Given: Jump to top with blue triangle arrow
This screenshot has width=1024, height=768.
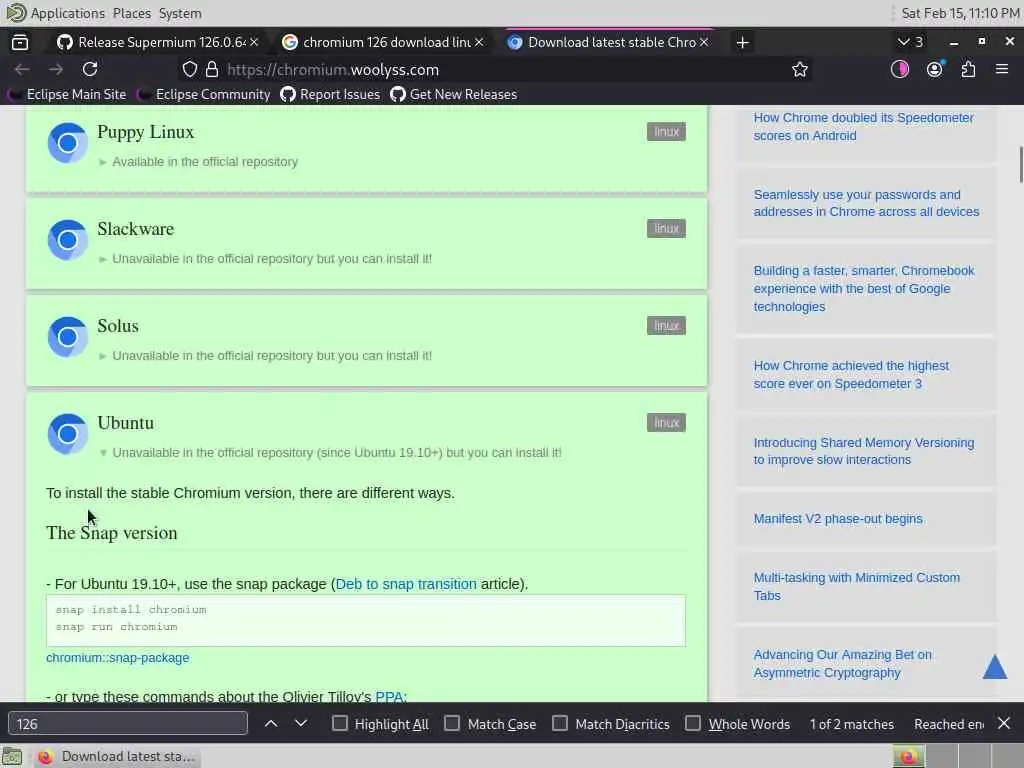Looking at the screenshot, I should (x=995, y=667).
